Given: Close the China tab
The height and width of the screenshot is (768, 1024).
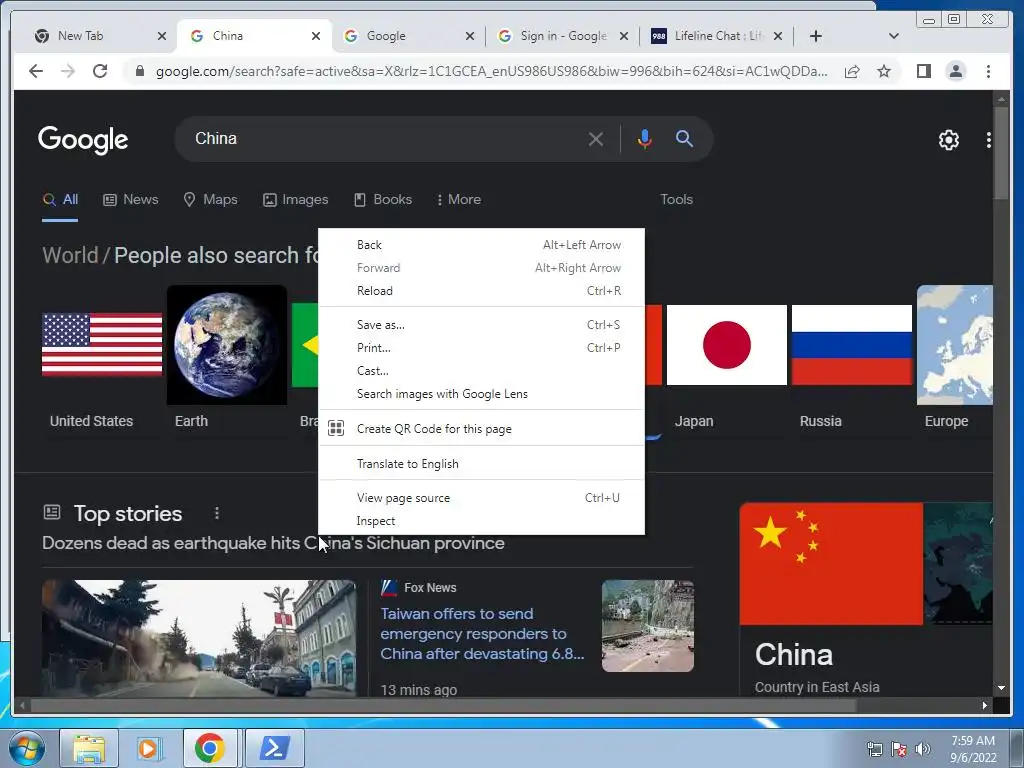Looking at the screenshot, I should coord(316,36).
